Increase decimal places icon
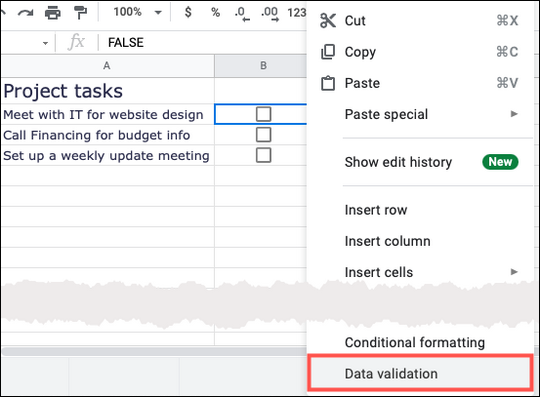Screen dimensions: 540x397 click(x=270, y=14)
